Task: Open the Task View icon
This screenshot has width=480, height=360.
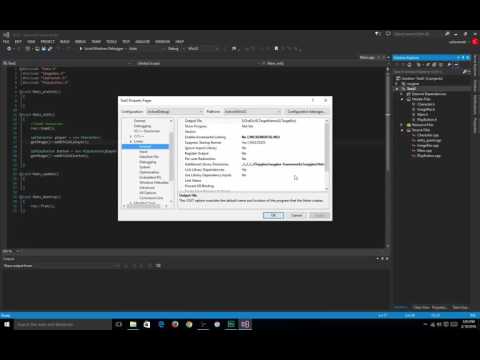Action: click(119, 324)
